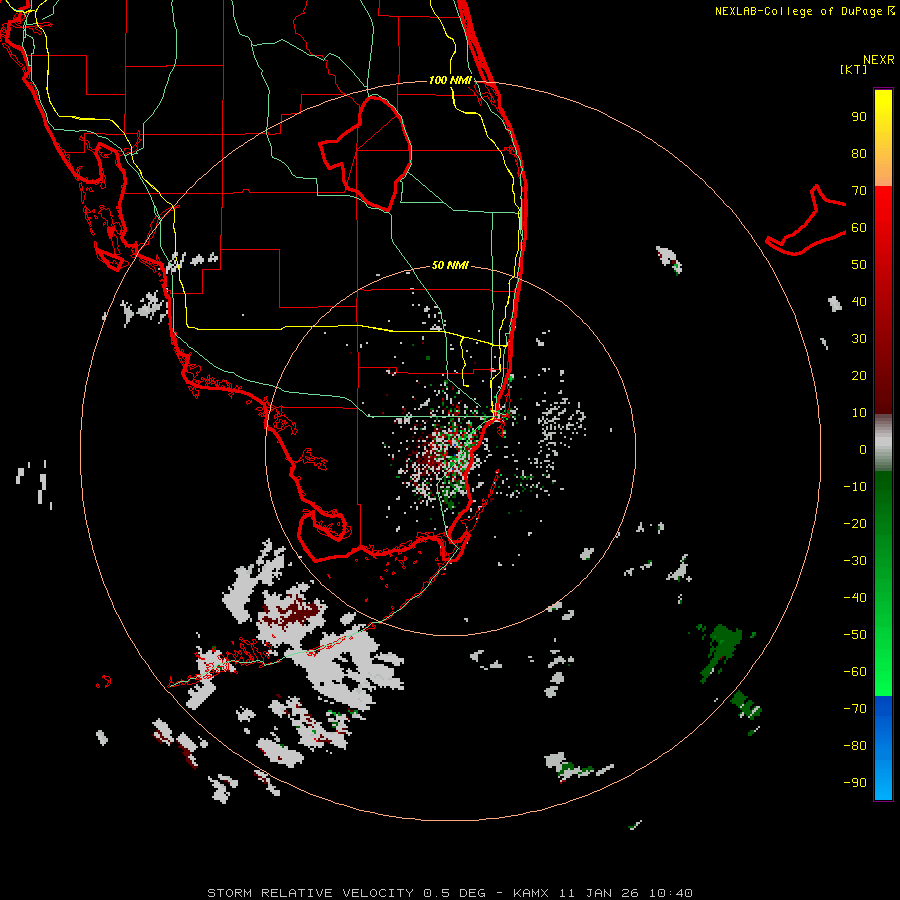Click the yellow top segment of the color bar
This screenshot has height=900, width=900.
[x=883, y=138]
